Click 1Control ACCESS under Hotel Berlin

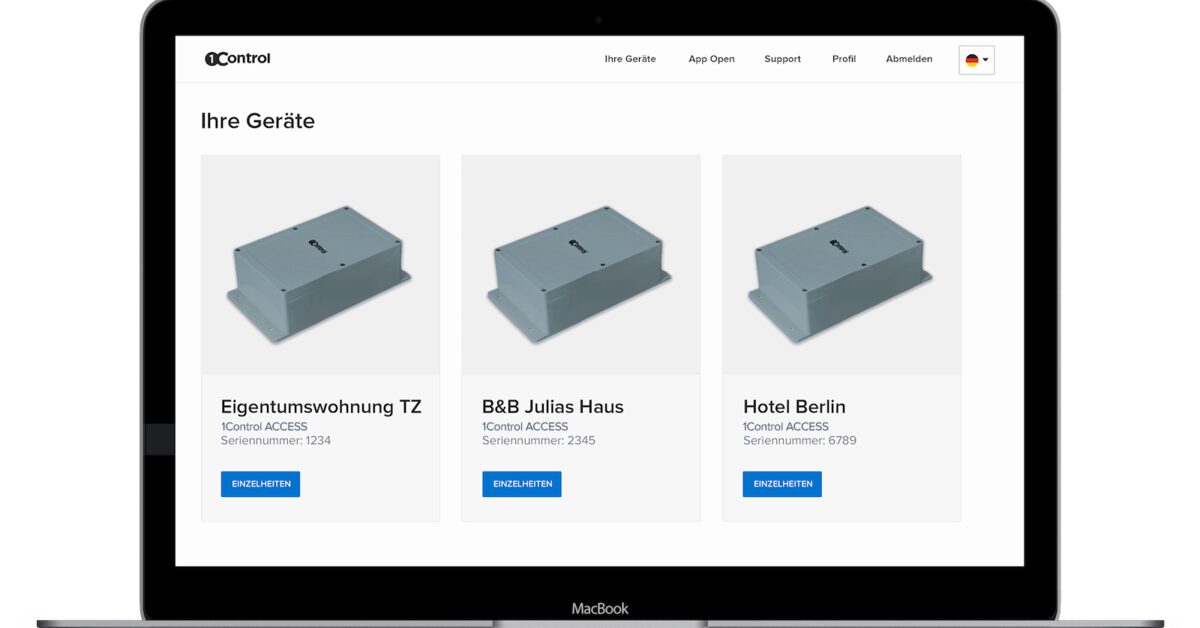point(786,427)
